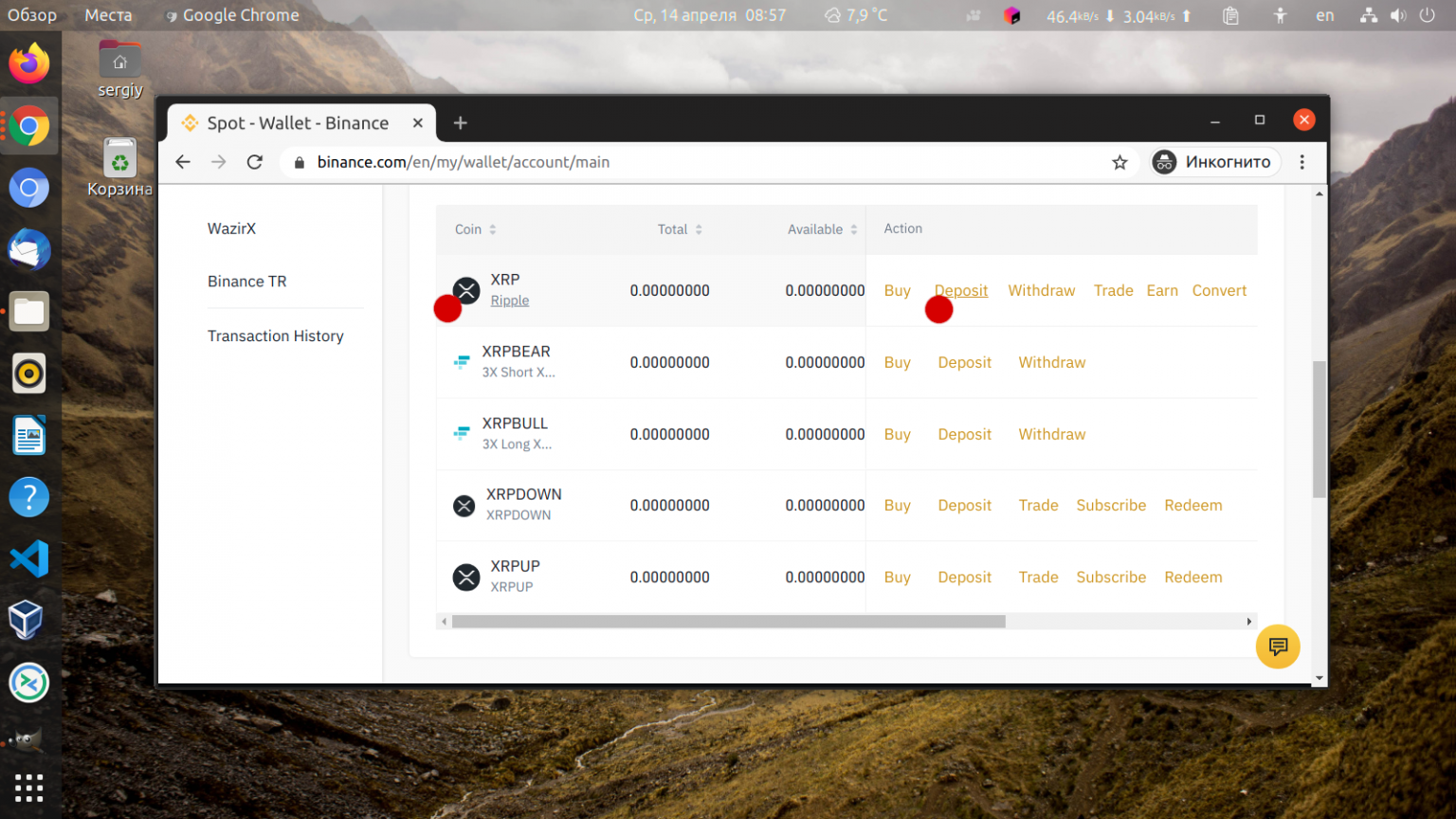Show applications grid in dock

pyautogui.click(x=29, y=788)
